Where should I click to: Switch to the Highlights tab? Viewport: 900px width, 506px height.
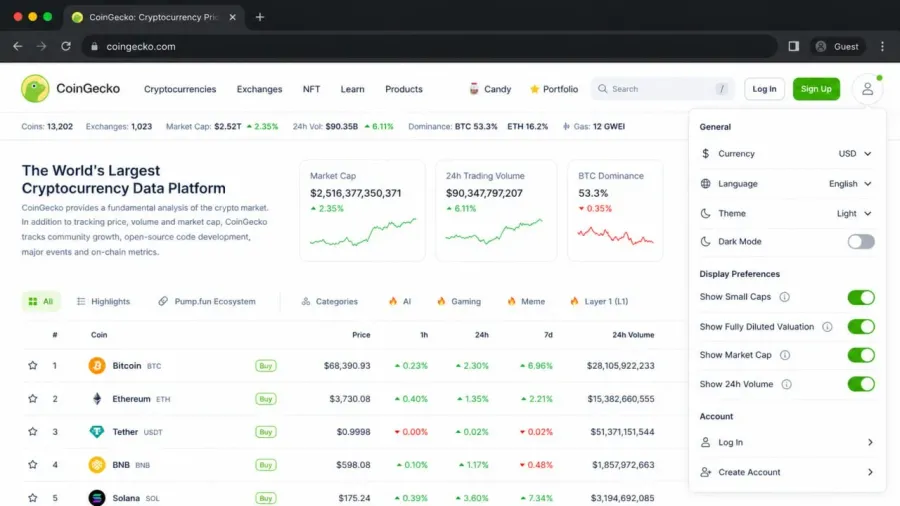(103, 301)
